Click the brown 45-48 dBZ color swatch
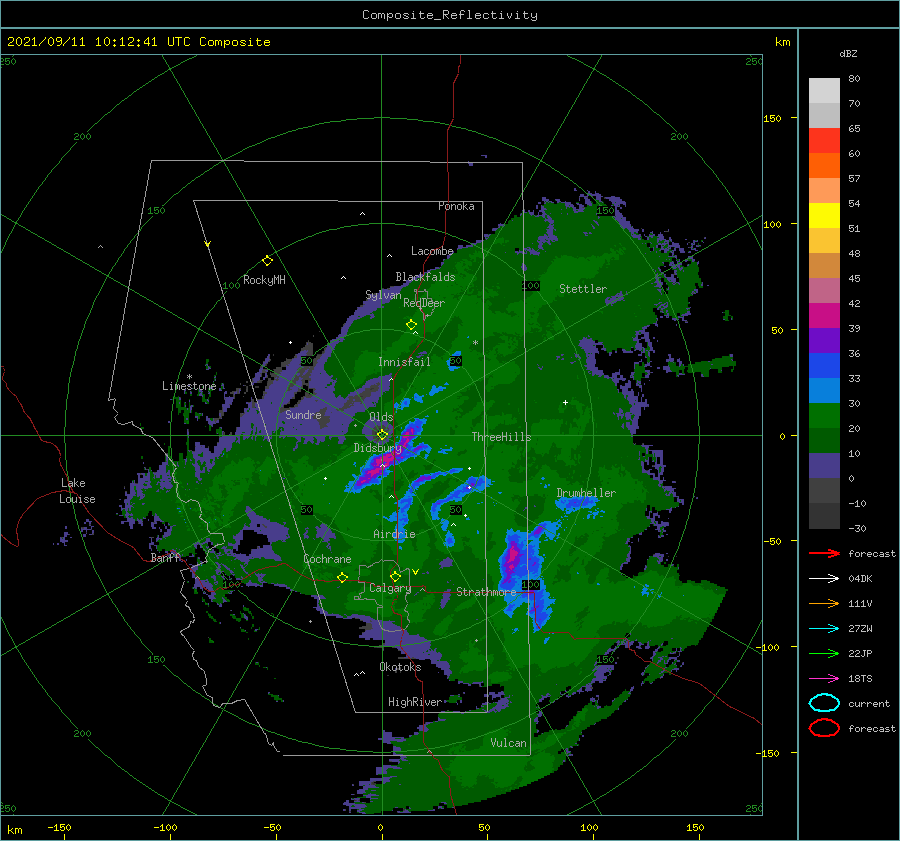Screen dimensions: 900x841 click(x=824, y=266)
